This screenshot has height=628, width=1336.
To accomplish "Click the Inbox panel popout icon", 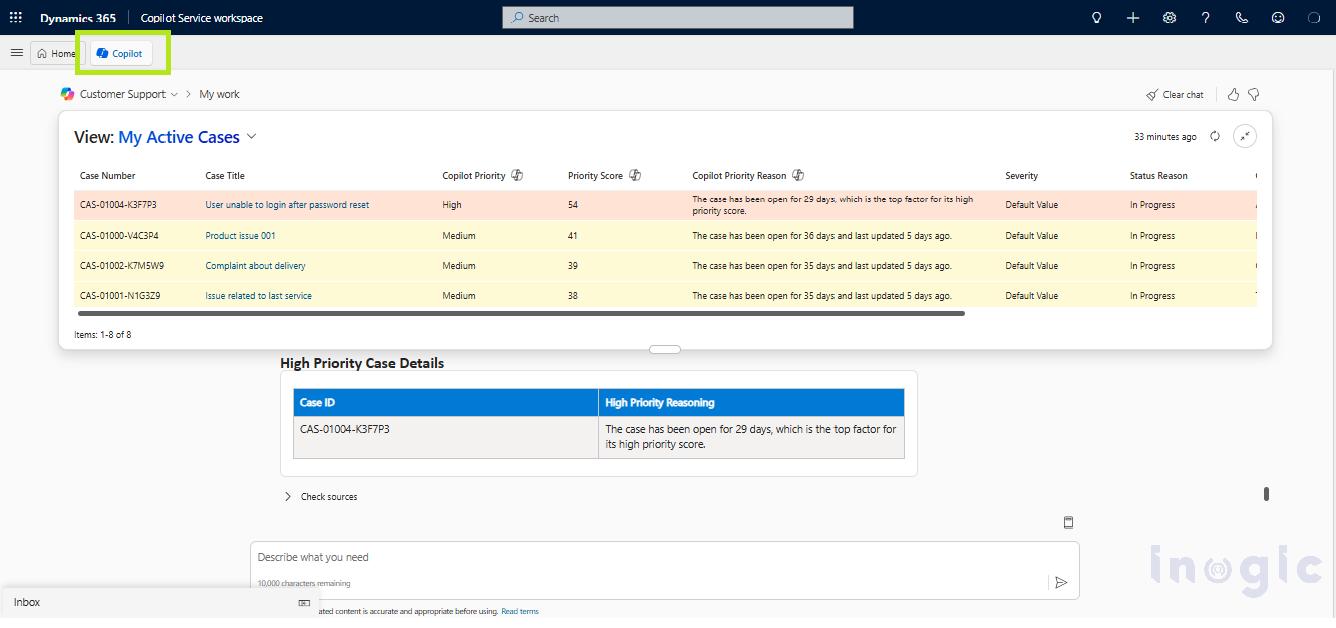I will tap(304, 603).
